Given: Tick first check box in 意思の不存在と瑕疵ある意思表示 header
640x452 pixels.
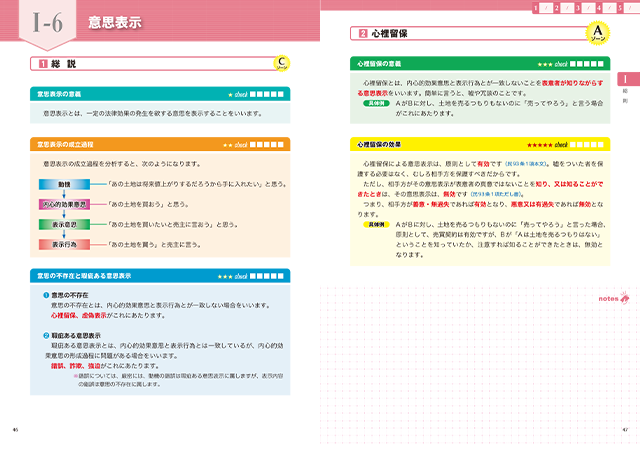Looking at the screenshot, I should point(253,276).
